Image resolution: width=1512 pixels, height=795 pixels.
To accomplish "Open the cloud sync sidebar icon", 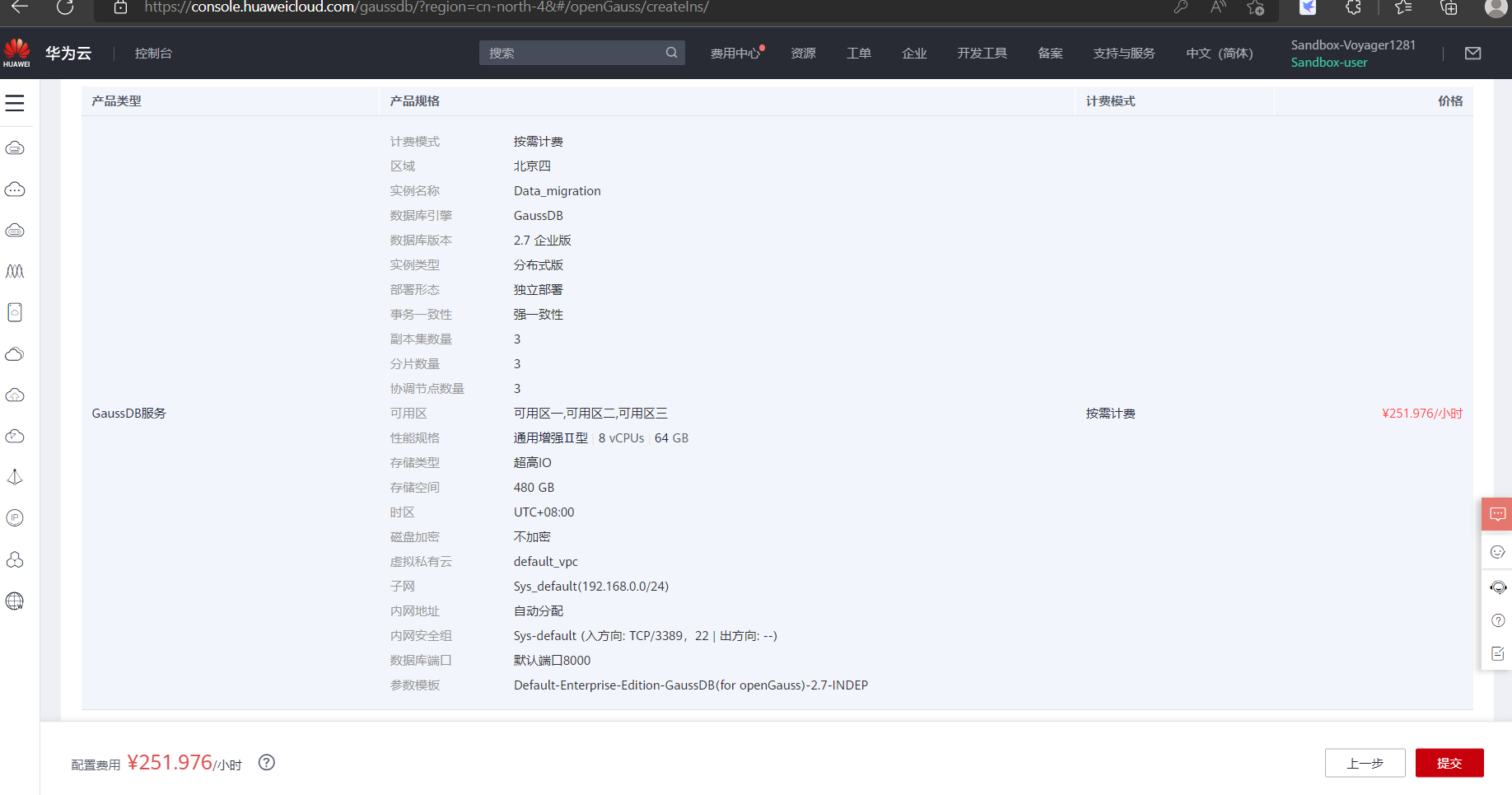I will coord(15,436).
